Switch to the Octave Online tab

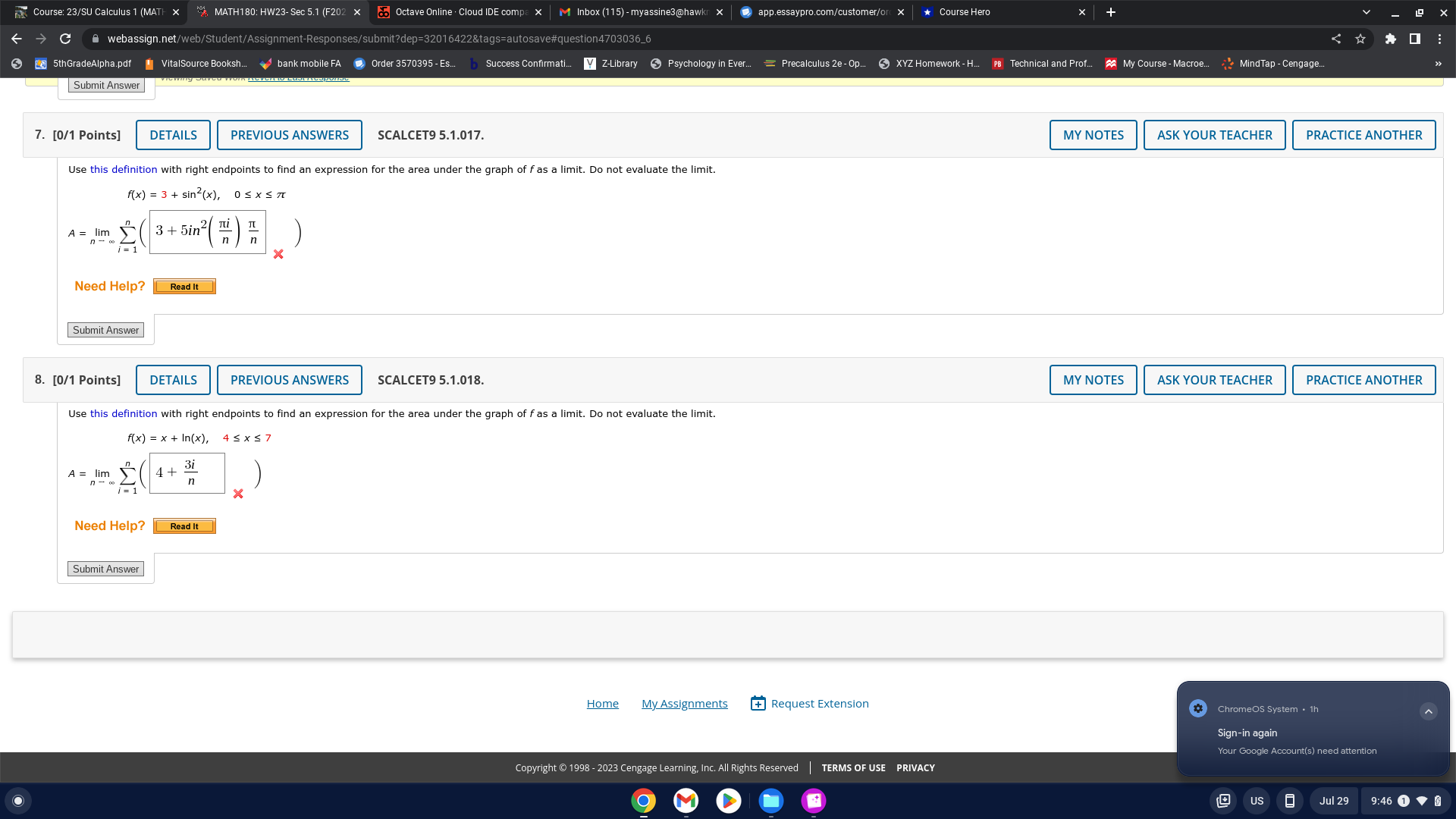pyautogui.click(x=455, y=11)
